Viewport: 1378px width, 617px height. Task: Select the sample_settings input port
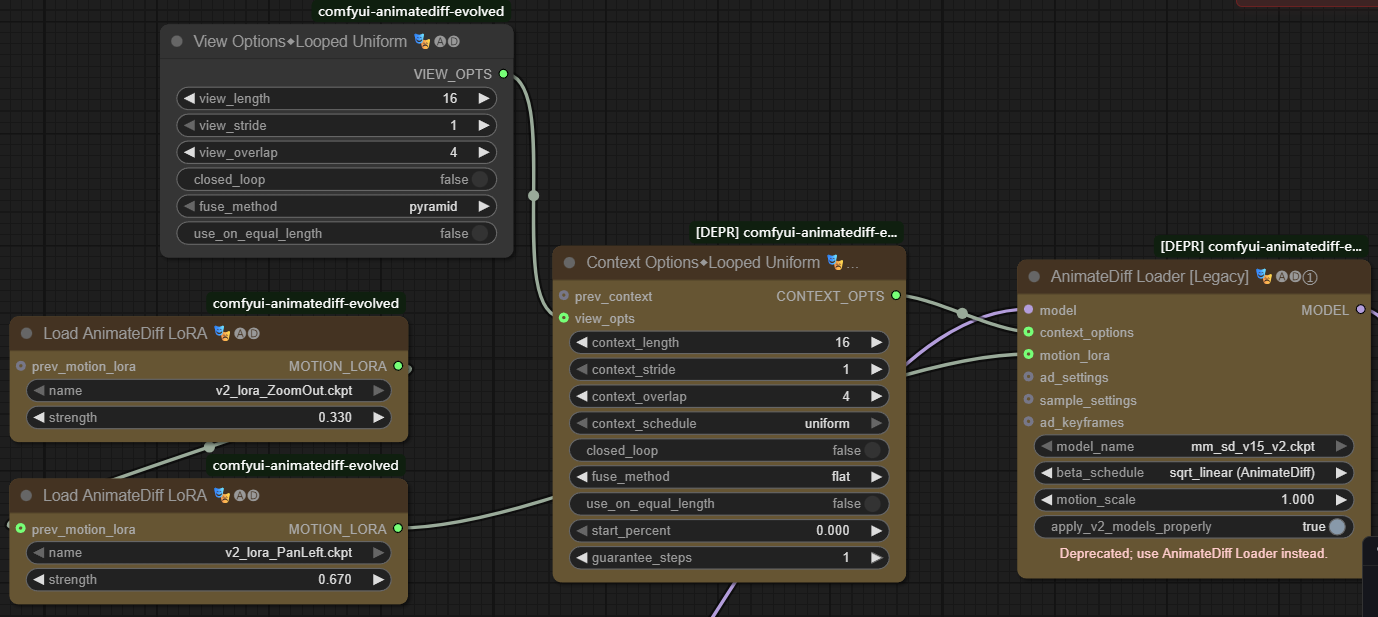click(x=1028, y=400)
